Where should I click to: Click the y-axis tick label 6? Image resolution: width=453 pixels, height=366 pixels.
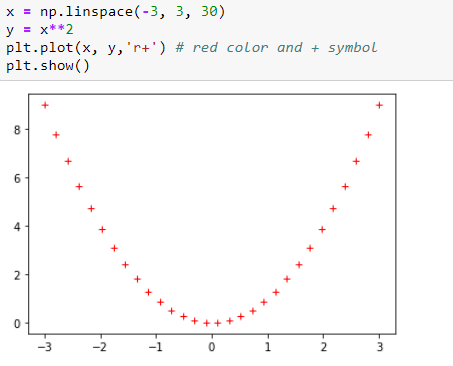click(x=17, y=179)
